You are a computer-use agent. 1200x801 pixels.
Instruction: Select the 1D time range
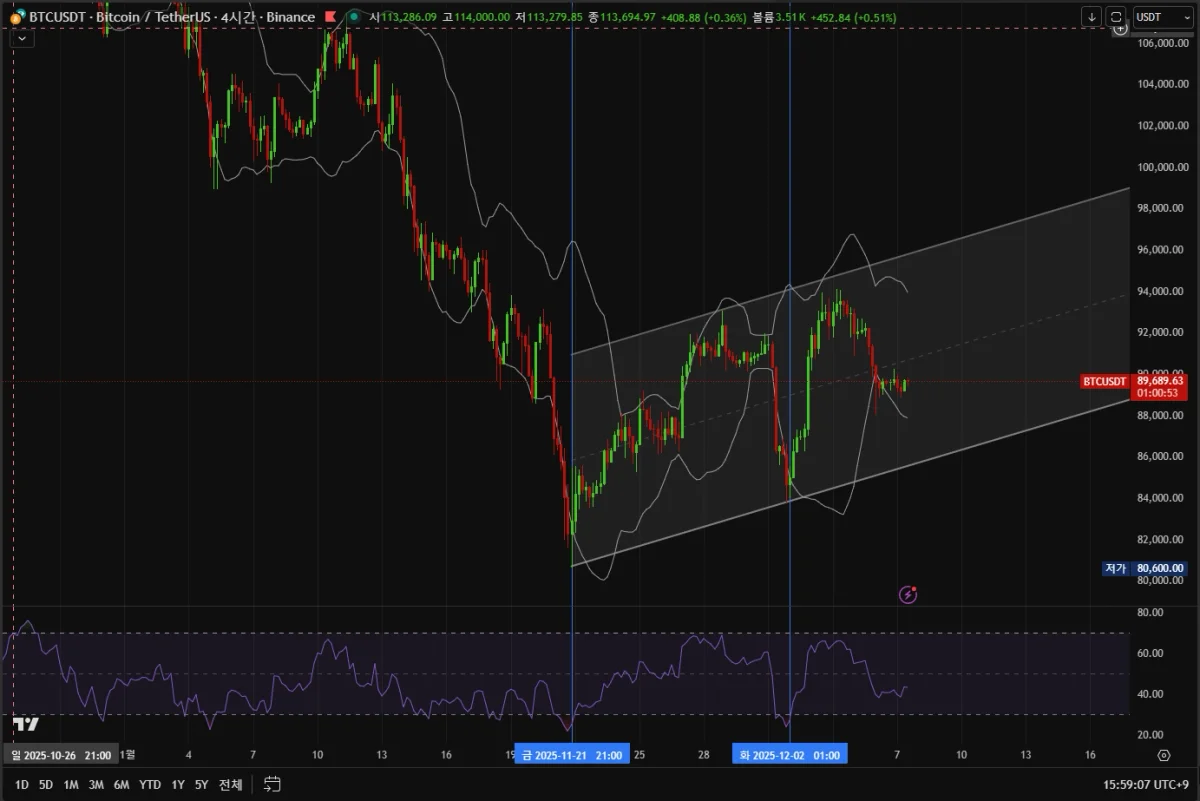pyautogui.click(x=22, y=785)
